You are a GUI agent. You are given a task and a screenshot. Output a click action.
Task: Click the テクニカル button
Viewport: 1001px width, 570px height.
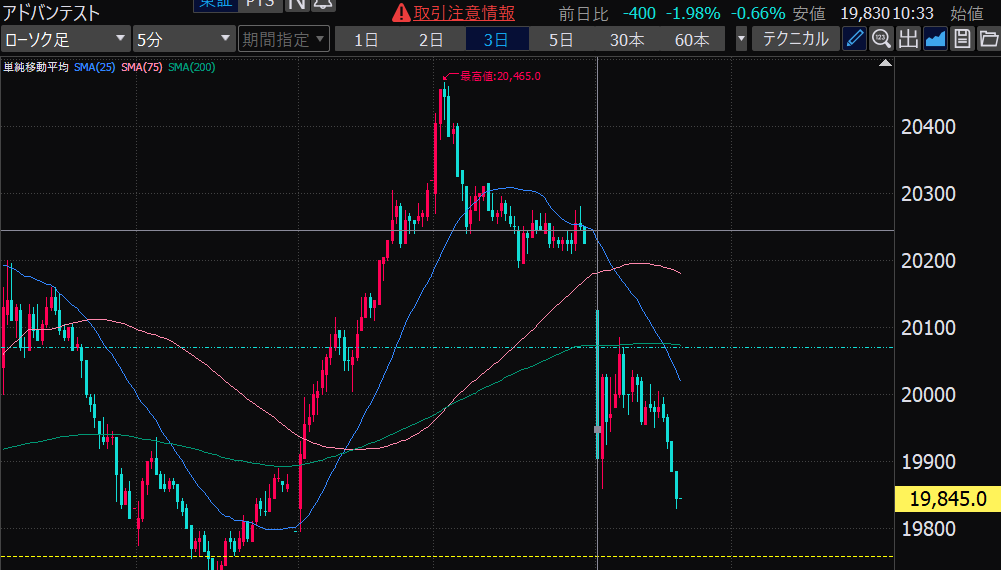coord(795,40)
